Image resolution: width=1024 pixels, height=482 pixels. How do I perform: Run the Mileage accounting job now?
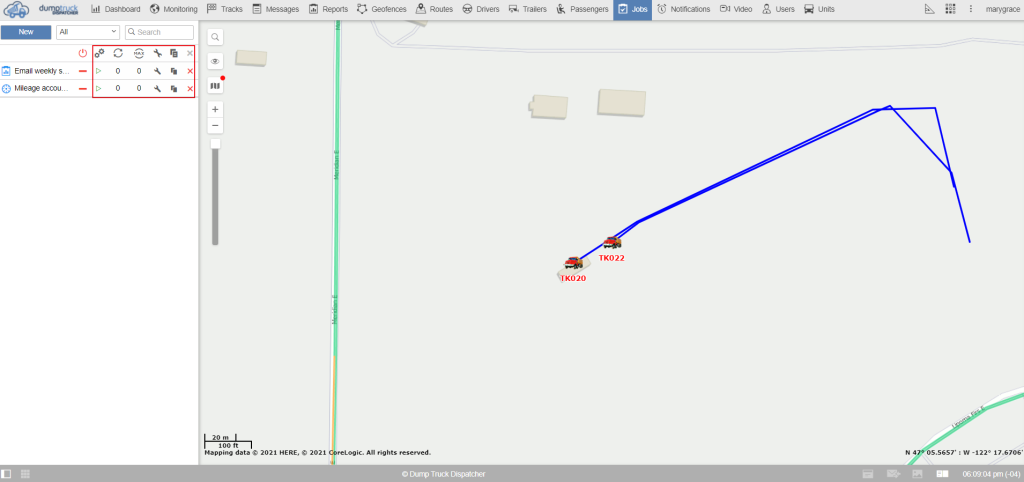pyautogui.click(x=99, y=88)
